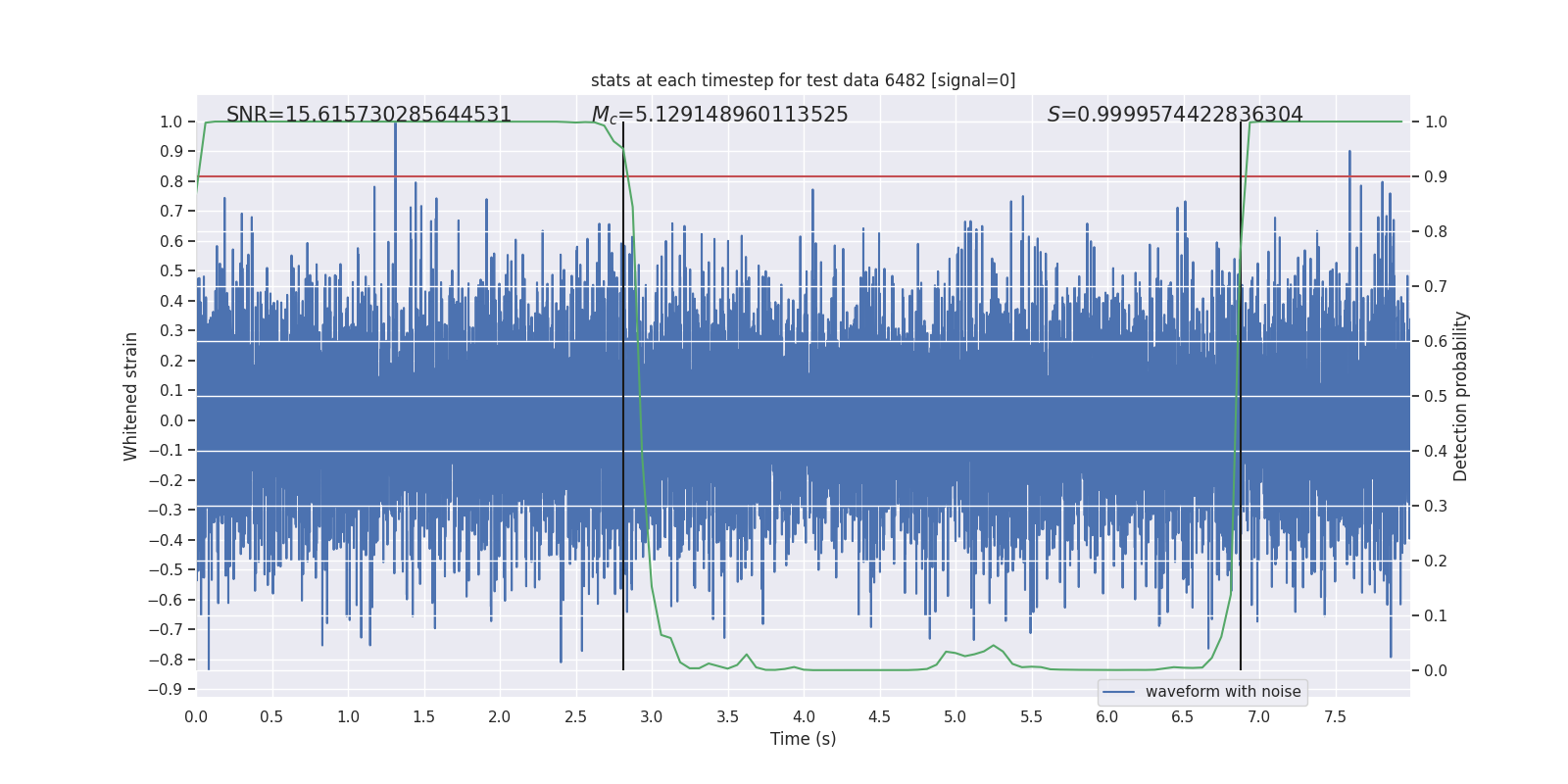The height and width of the screenshot is (784, 1568).
Task: Click the Whitened strain tick label 1.0
Action: pos(171,122)
